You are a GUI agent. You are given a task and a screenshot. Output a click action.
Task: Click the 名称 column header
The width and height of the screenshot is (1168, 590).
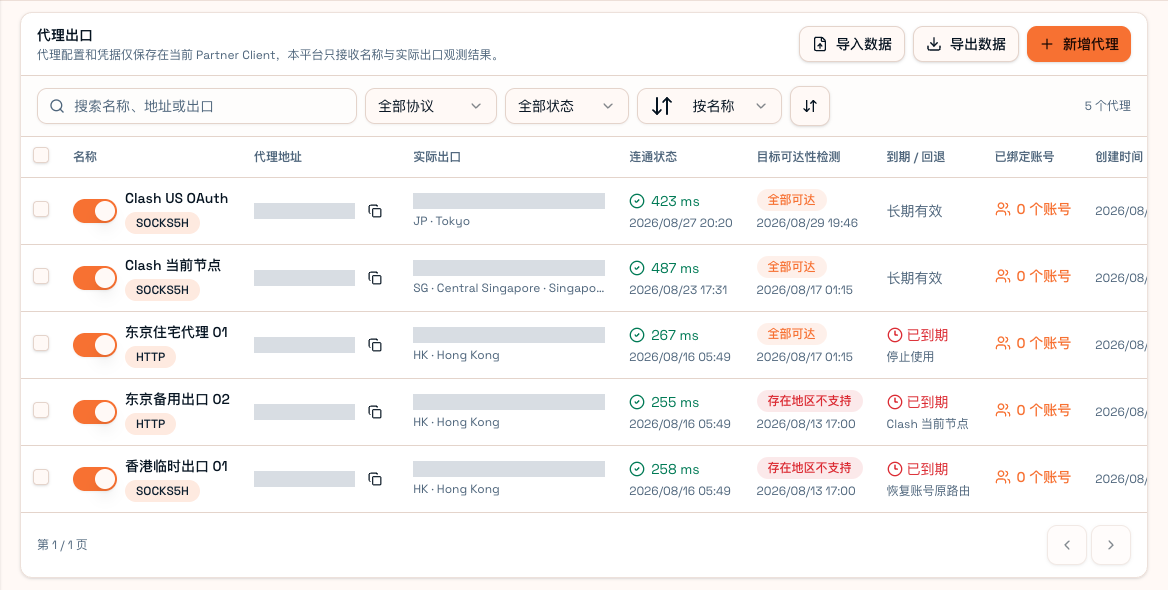(x=85, y=157)
